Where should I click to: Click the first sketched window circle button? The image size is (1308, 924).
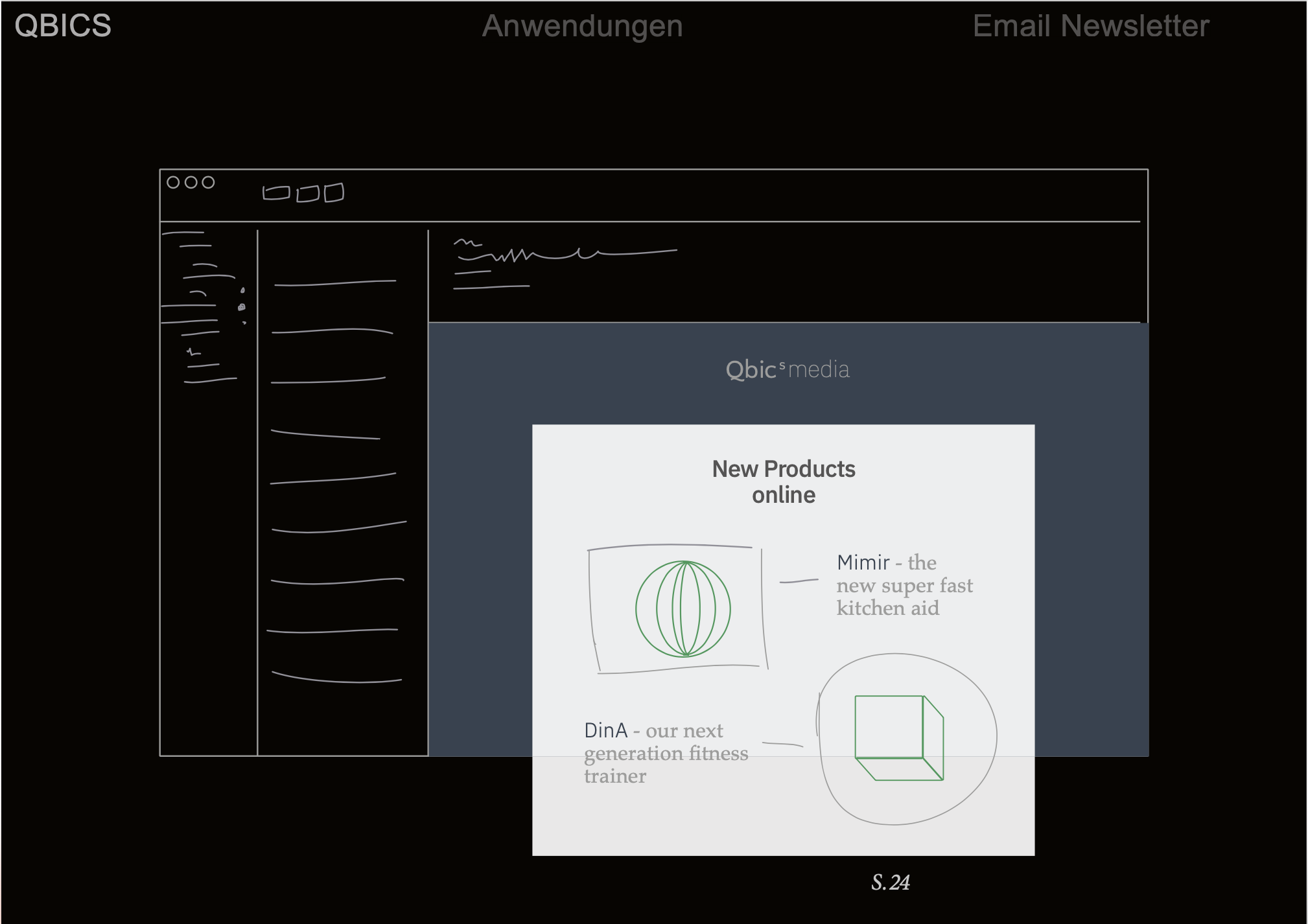(173, 183)
